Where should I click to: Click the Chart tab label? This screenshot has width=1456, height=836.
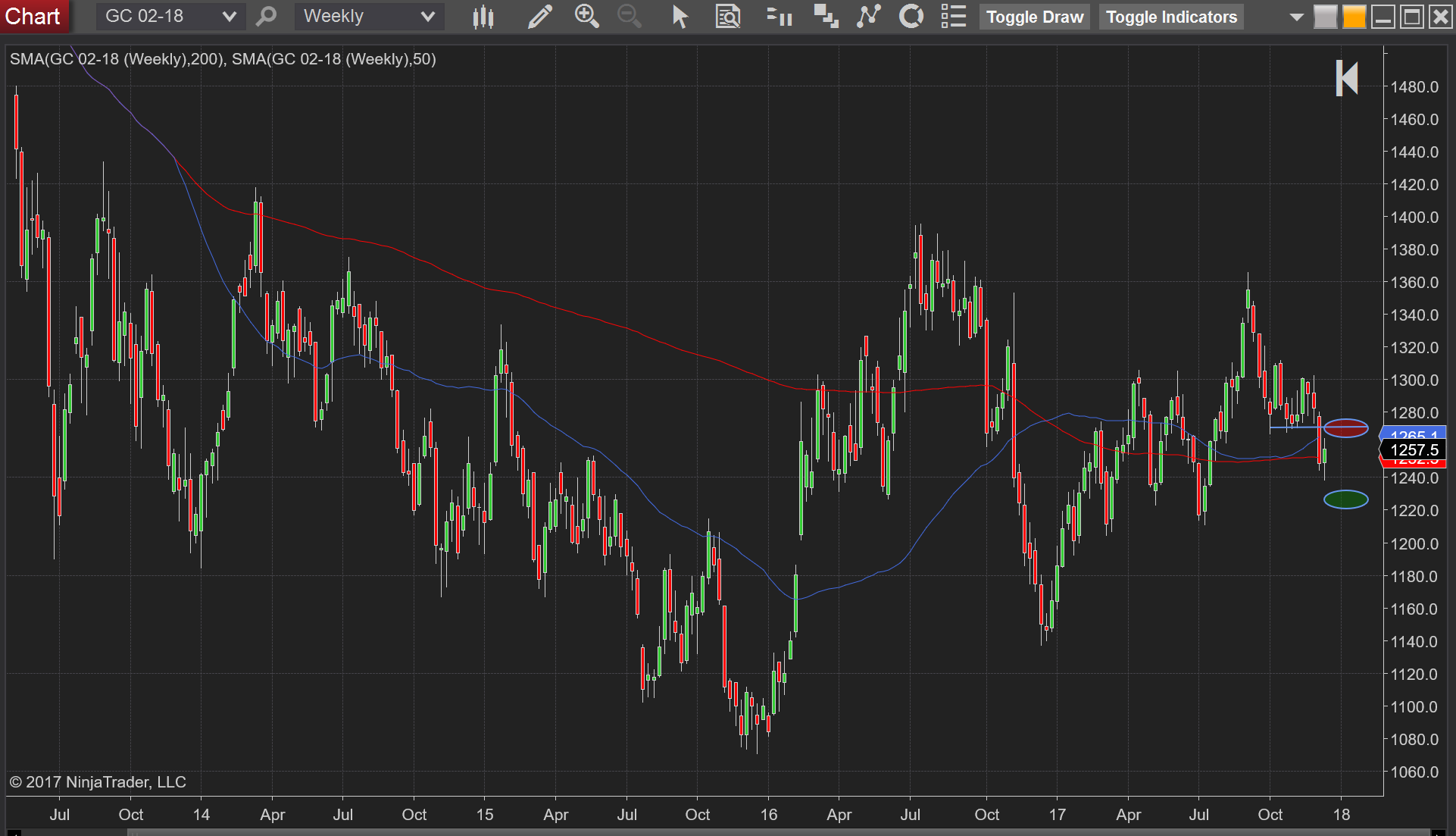(34, 16)
